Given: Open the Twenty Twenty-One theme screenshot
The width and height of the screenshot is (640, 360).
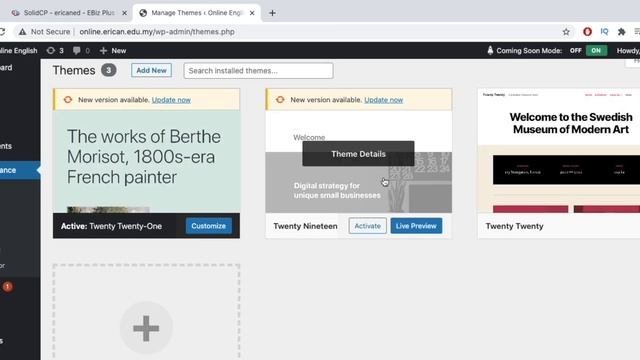Looking at the screenshot, I should [x=146, y=162].
